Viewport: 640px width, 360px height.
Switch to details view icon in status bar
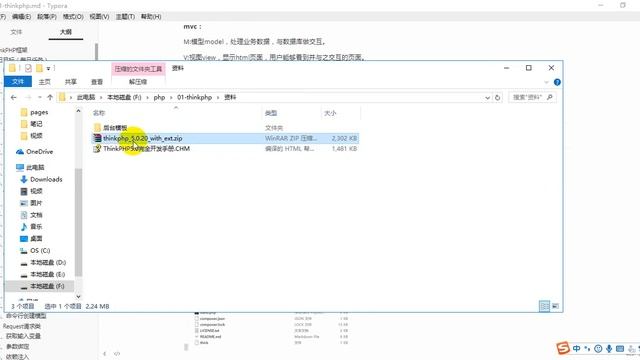click(x=544, y=306)
